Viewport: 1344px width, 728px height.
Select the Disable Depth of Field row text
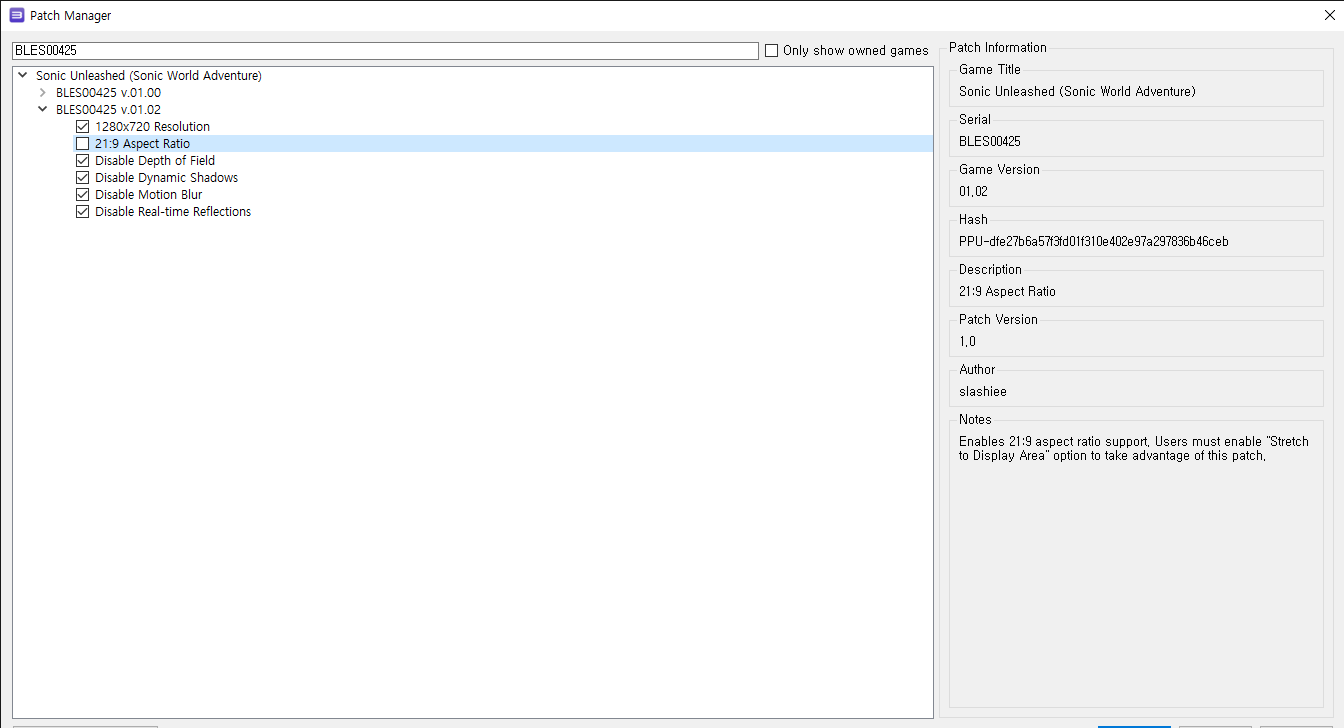[155, 161]
